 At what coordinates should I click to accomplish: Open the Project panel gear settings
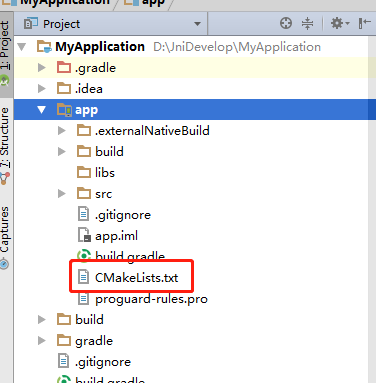(339, 23)
